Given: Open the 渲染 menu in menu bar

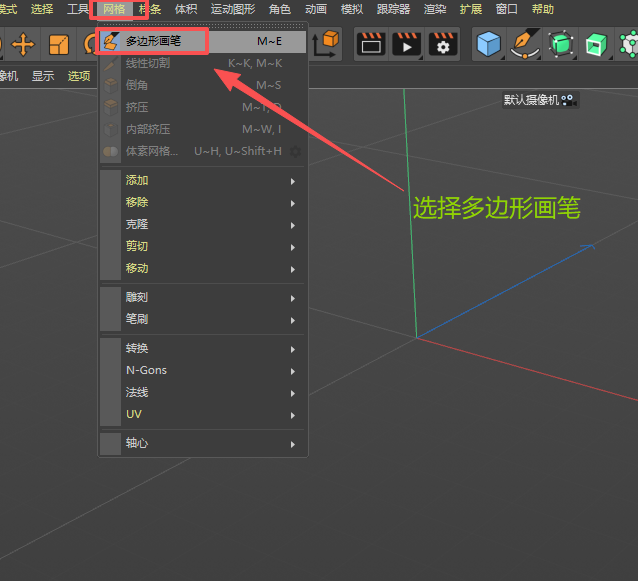Looking at the screenshot, I should (x=435, y=9).
